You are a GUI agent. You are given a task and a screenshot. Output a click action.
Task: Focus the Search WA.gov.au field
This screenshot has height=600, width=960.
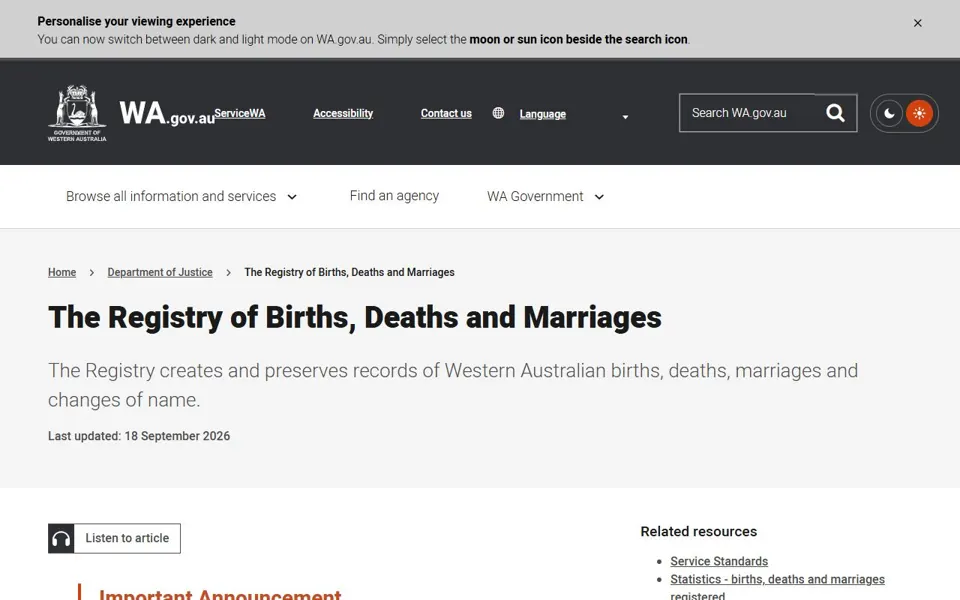pos(749,113)
